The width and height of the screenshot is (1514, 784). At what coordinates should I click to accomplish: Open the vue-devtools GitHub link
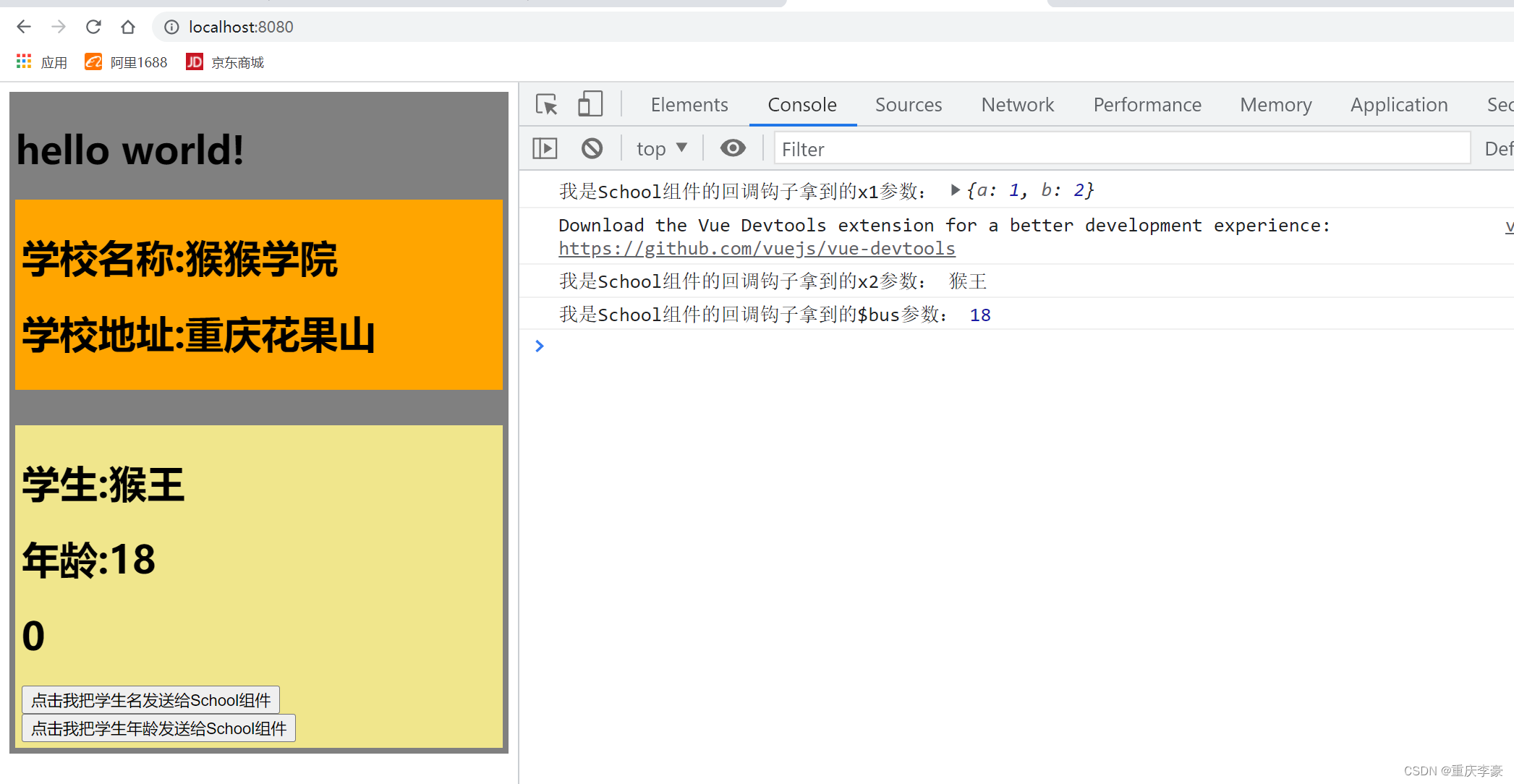[757, 249]
